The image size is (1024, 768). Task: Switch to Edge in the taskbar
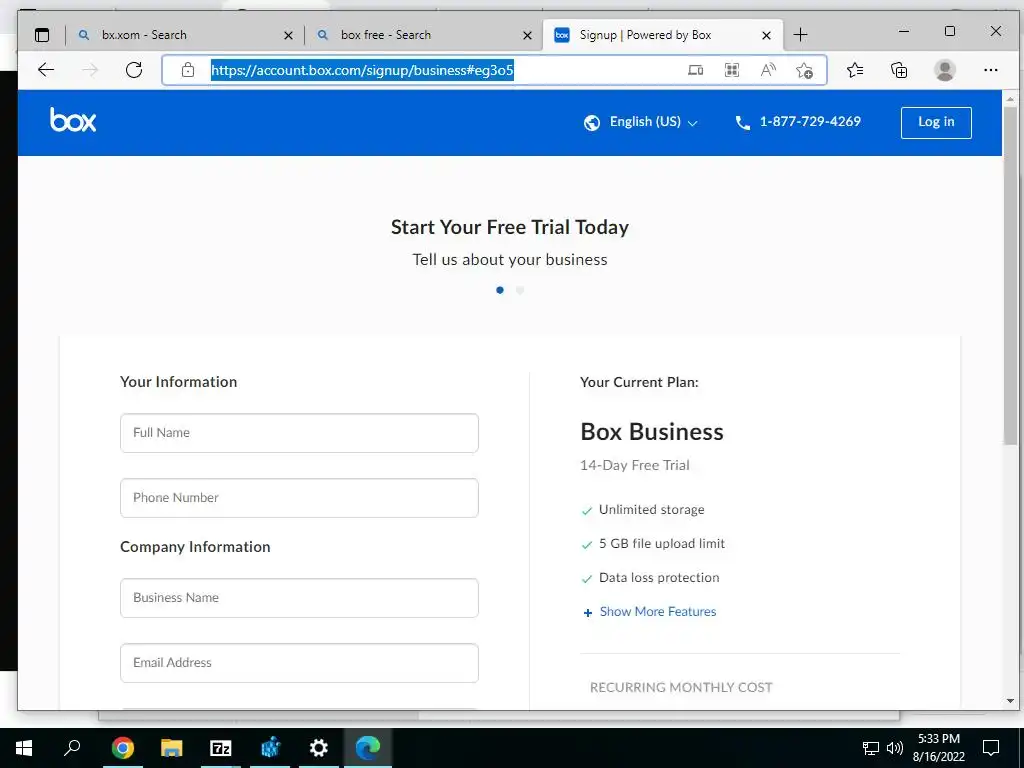coord(368,748)
